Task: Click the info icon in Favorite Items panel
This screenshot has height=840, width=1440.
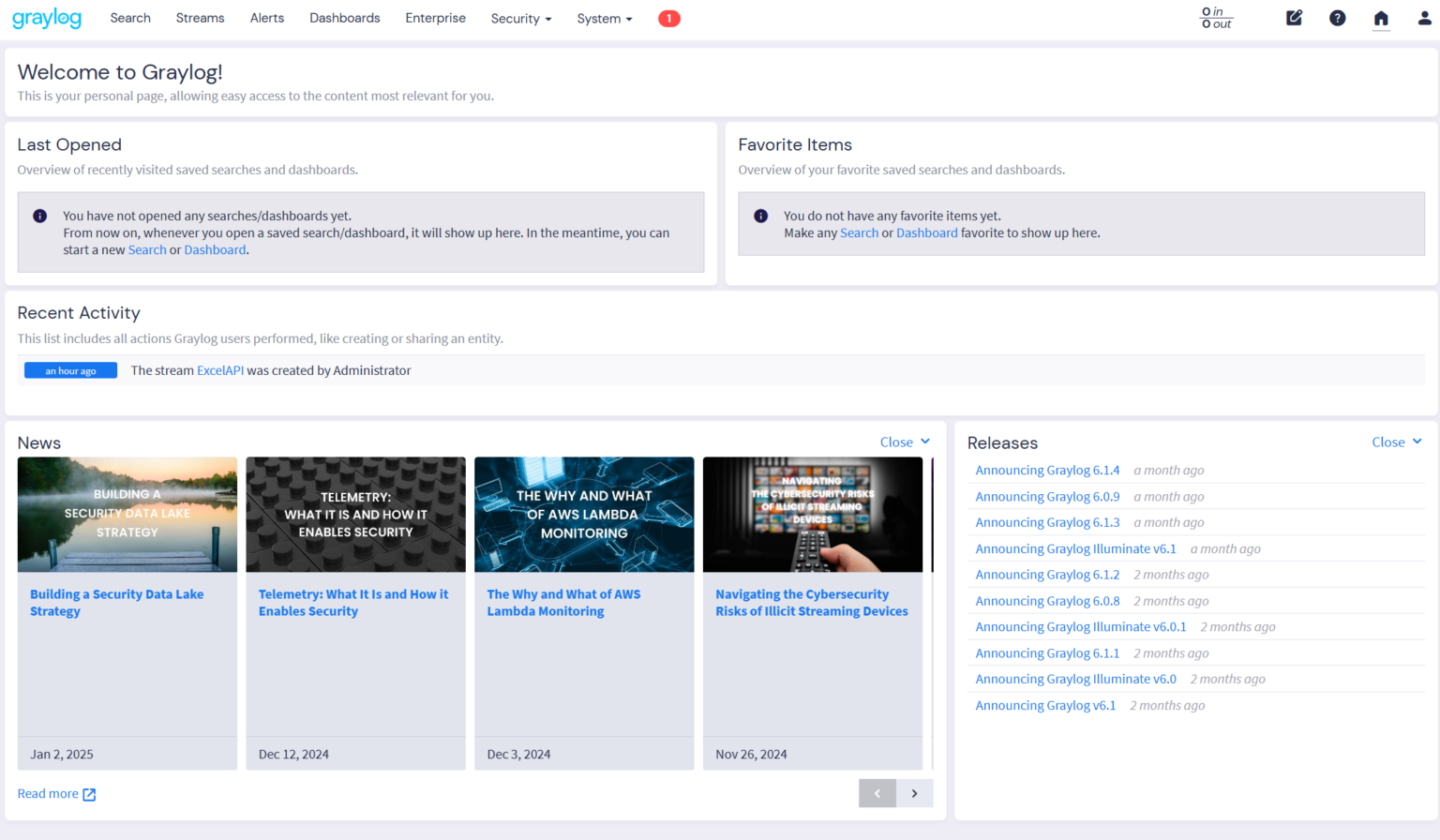Action: (762, 216)
